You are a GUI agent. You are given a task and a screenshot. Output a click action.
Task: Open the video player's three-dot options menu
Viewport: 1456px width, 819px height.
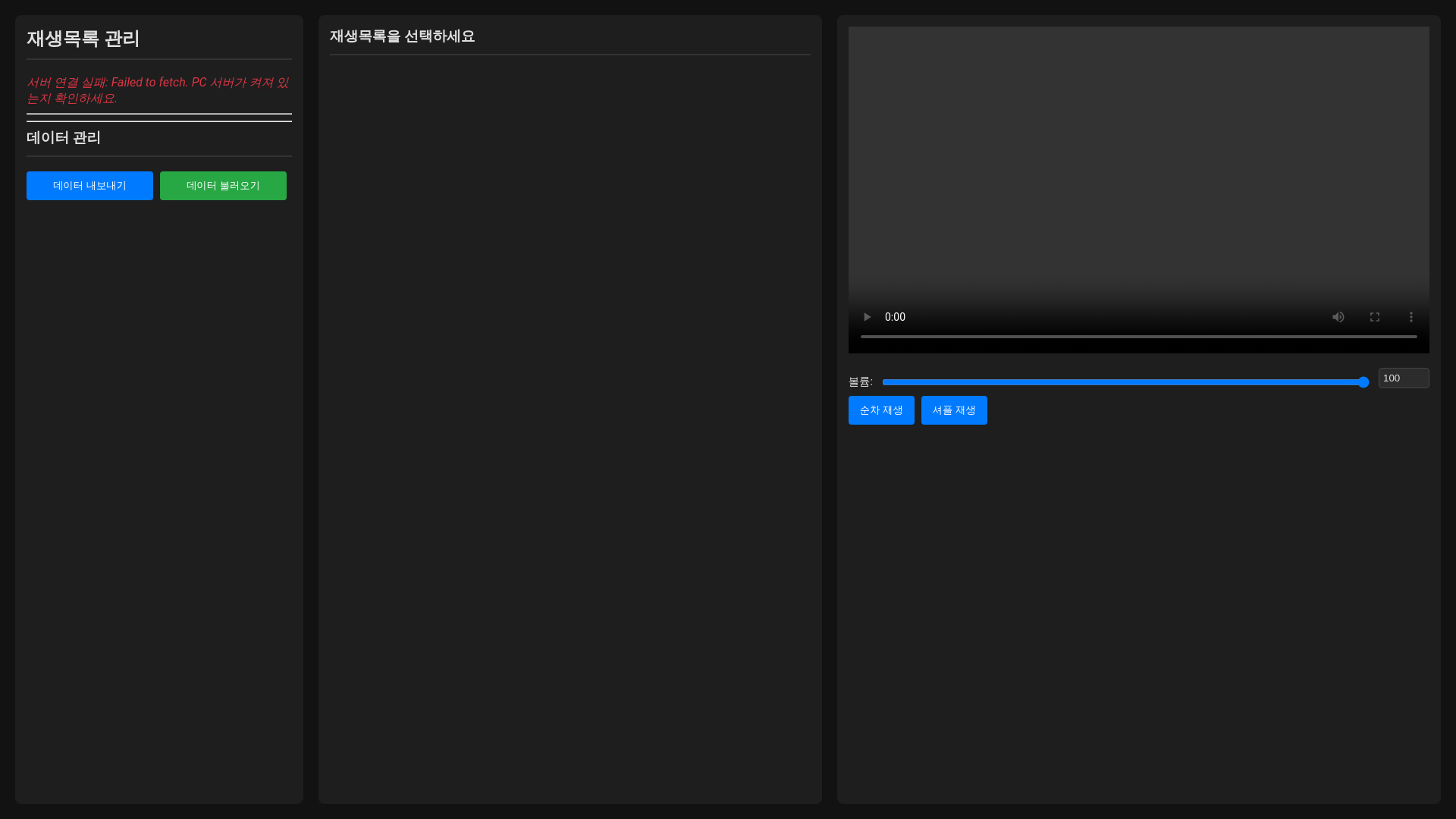(x=1411, y=317)
